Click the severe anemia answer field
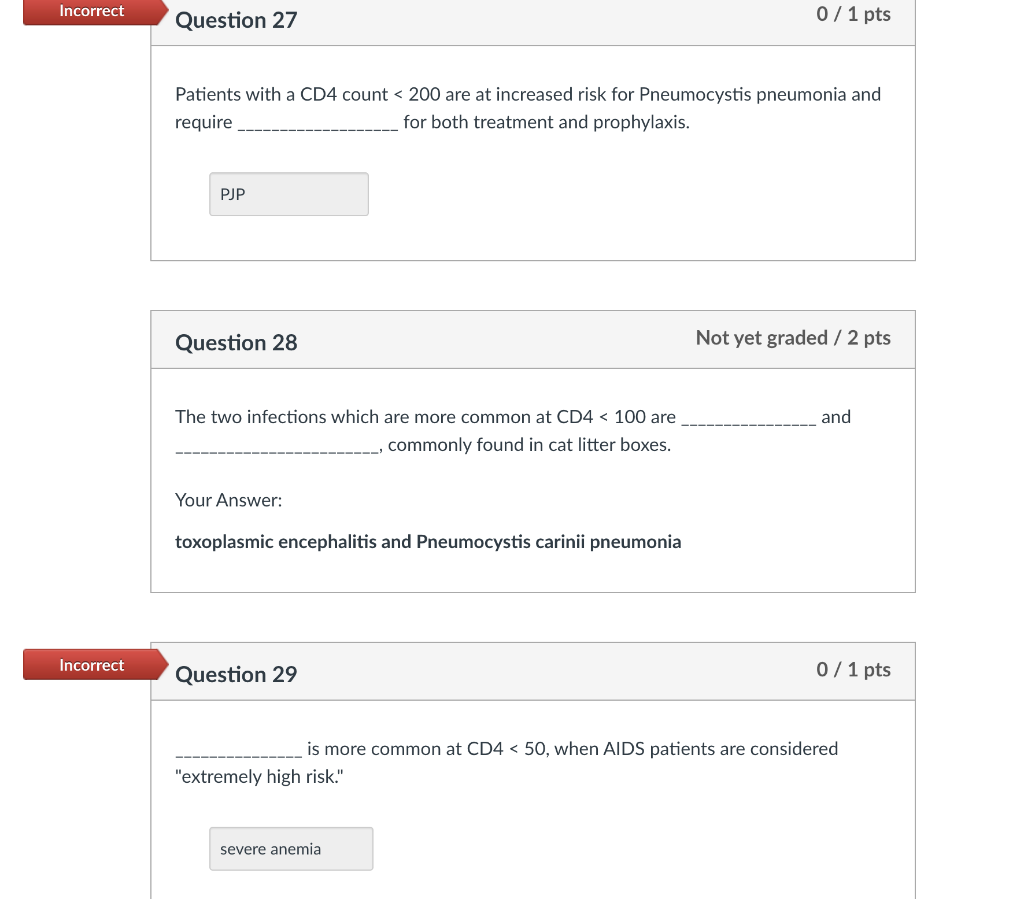 [x=291, y=848]
